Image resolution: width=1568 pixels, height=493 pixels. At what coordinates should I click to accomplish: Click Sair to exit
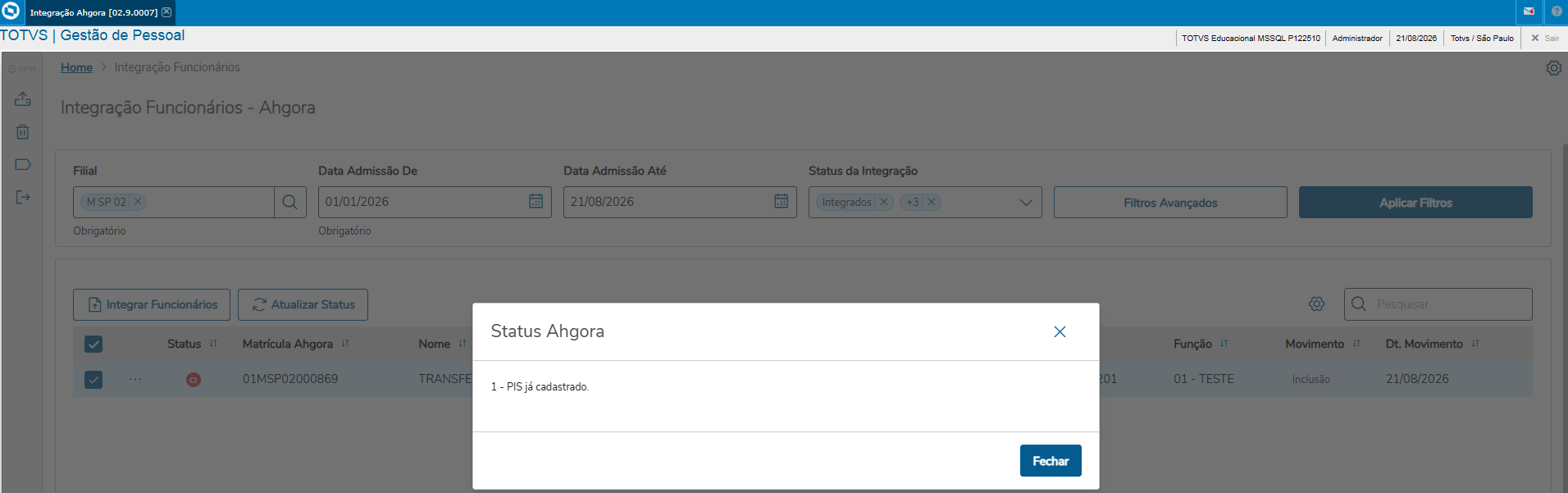[x=1545, y=38]
